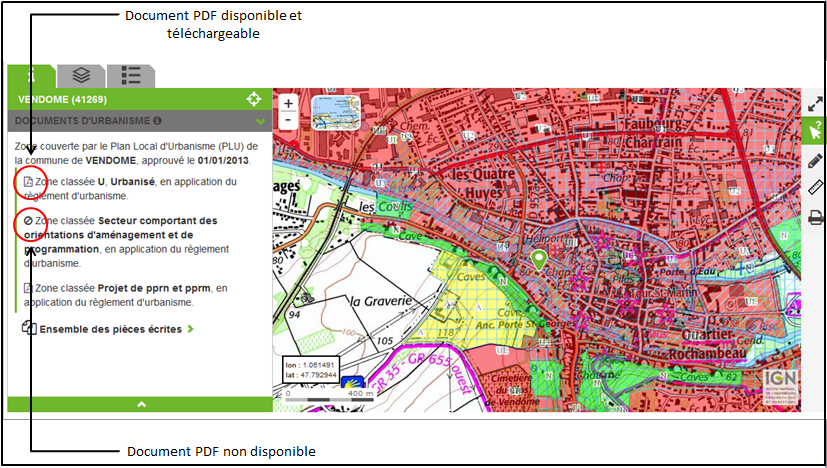Select the pointer query tool
827x468 pixels.
click(815, 131)
